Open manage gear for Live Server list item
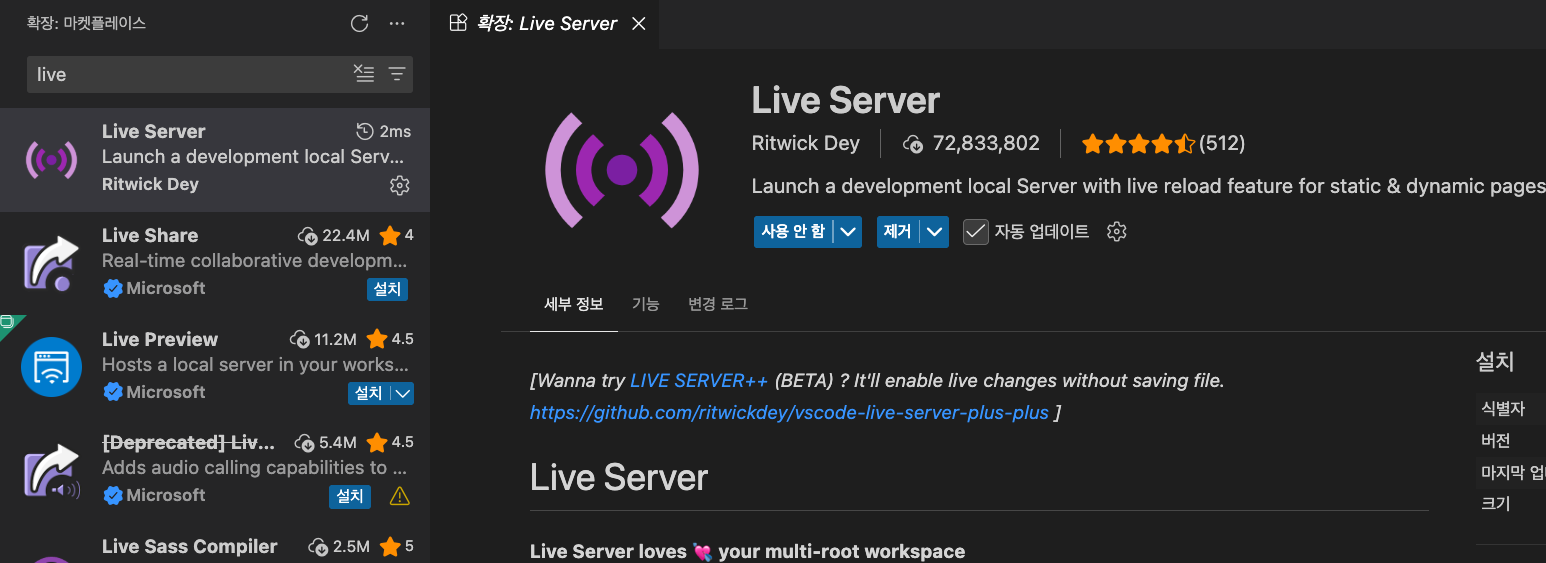 point(399,185)
